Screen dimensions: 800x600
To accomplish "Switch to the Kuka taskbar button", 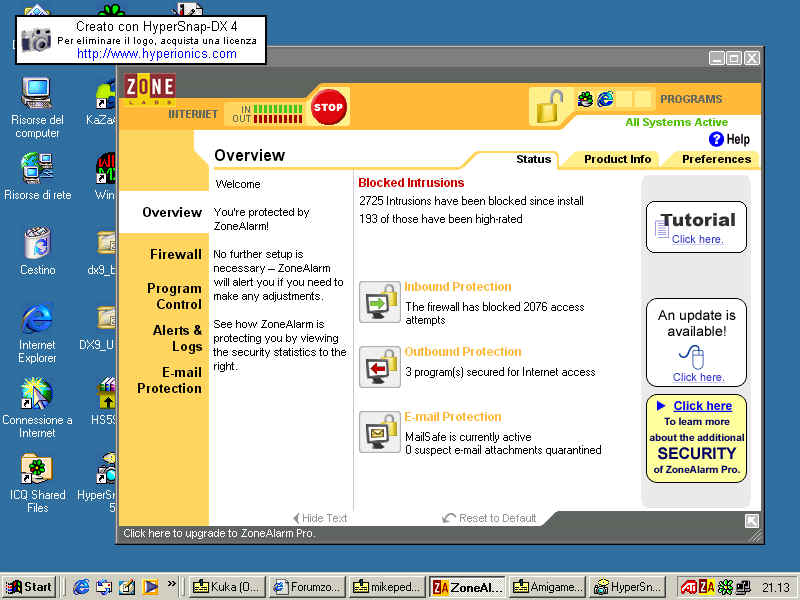I will (228, 587).
